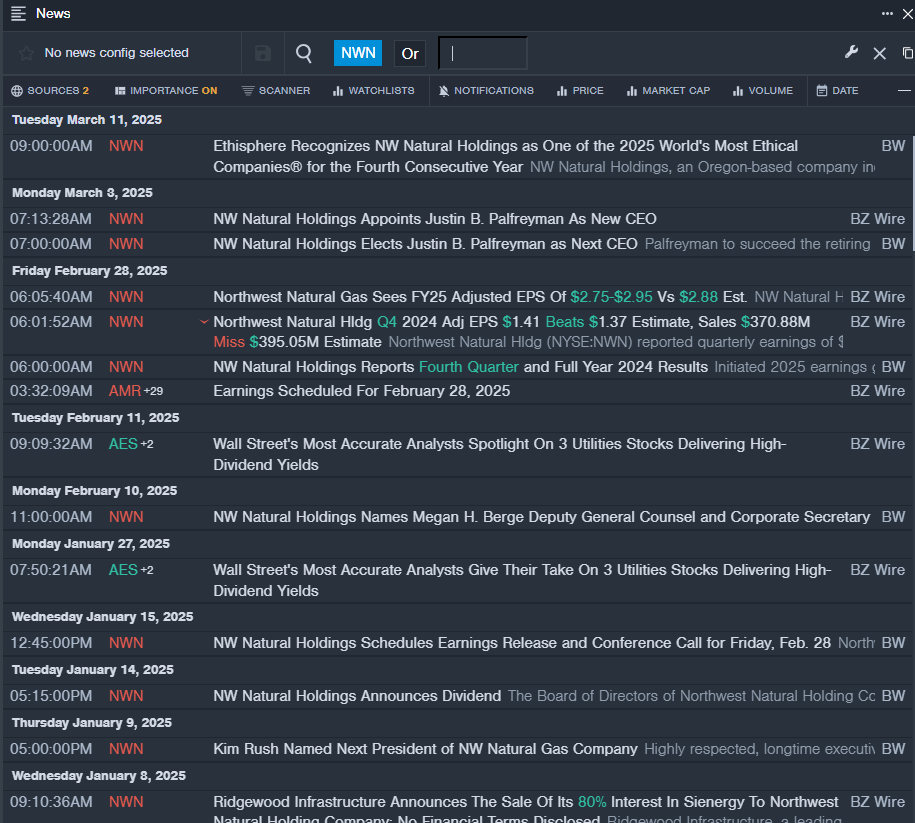Open the No news config selected dropdown
This screenshot has width=915, height=823.
[x=117, y=53]
